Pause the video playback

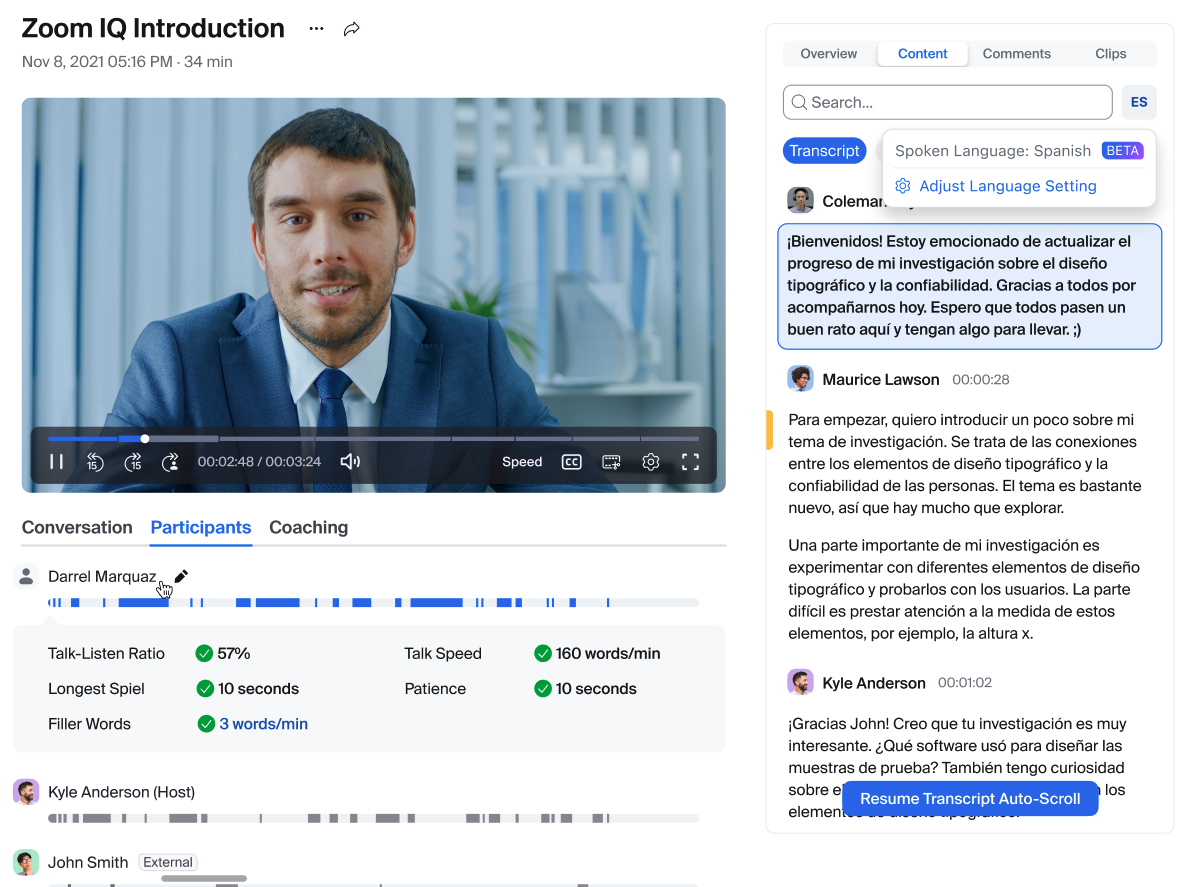coord(57,461)
